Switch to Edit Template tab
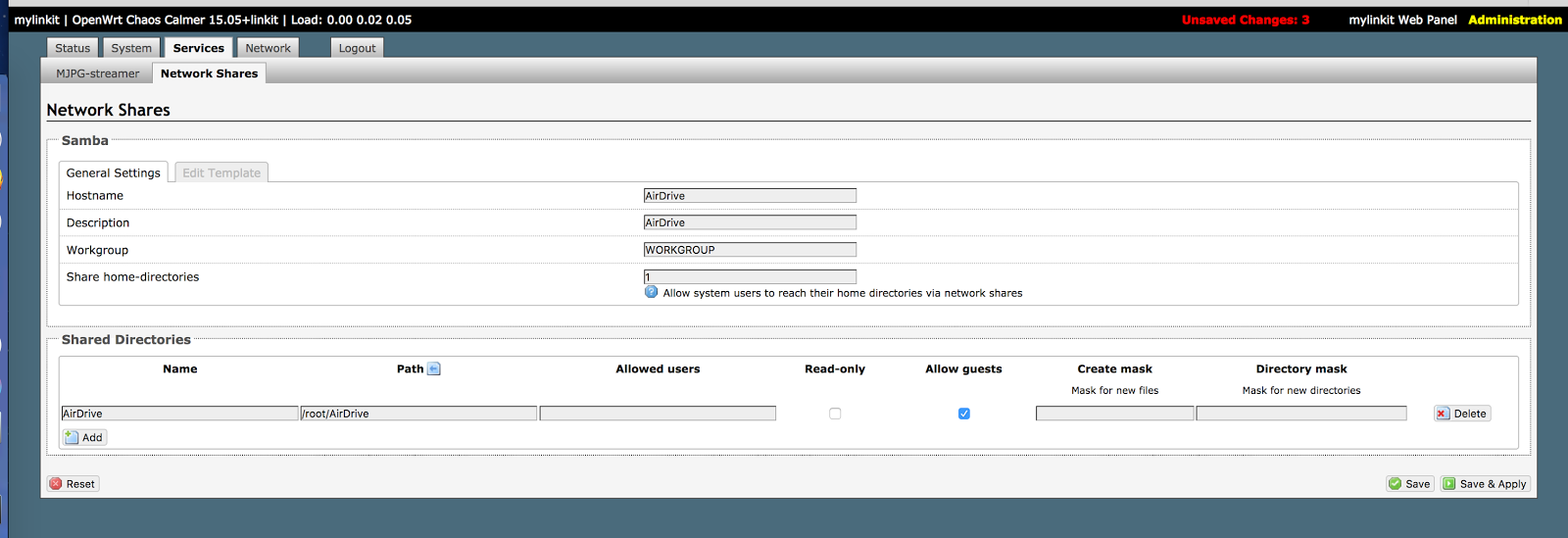The height and width of the screenshot is (538, 1568). [221, 172]
